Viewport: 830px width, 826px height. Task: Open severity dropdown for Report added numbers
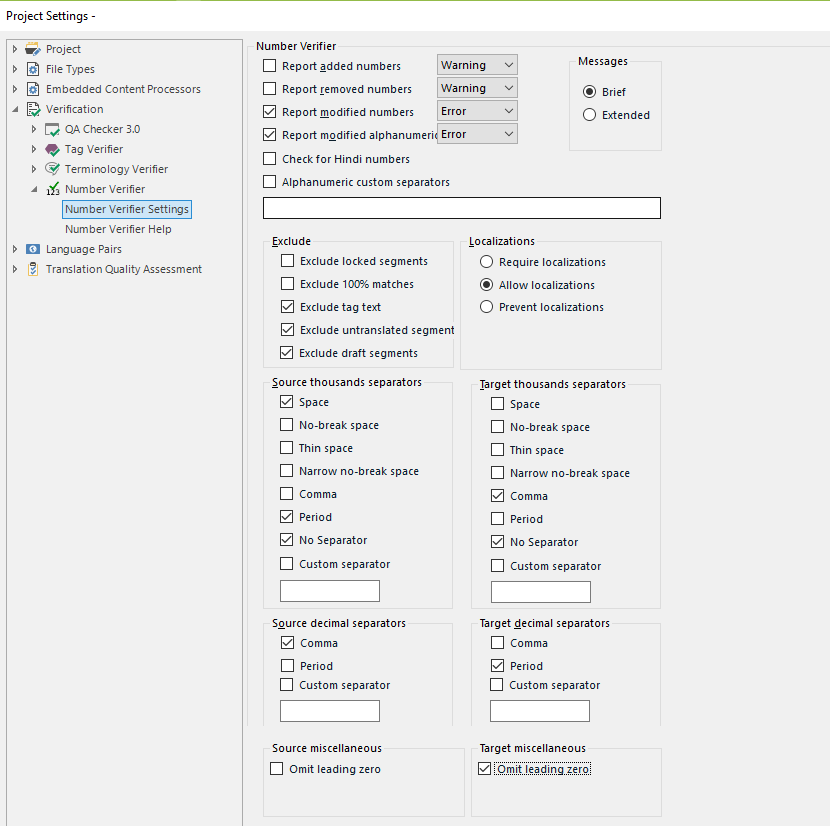click(477, 65)
